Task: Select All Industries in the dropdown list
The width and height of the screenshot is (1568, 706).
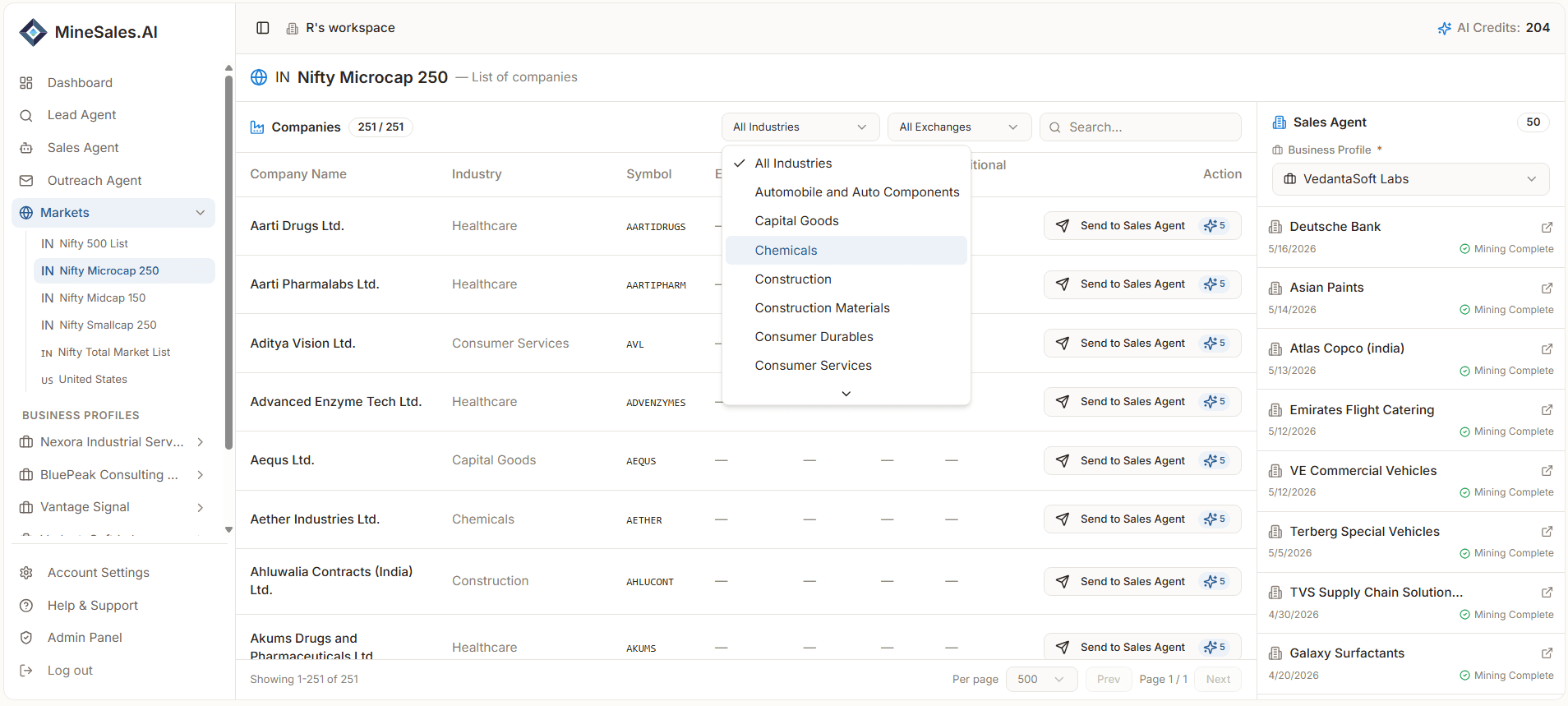Action: [x=846, y=164]
